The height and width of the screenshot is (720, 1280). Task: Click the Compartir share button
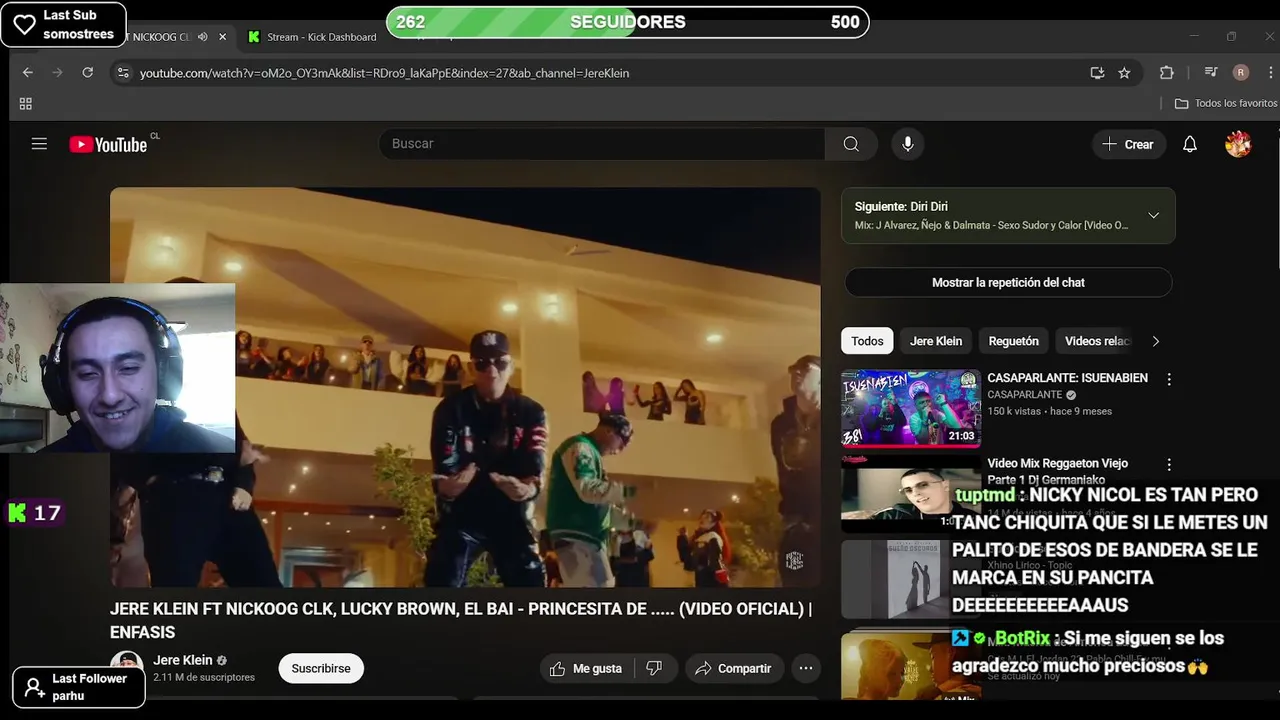tap(733, 668)
